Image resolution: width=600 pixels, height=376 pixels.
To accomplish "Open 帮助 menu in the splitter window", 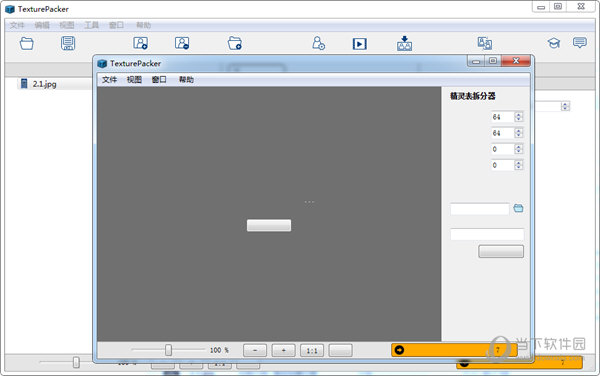I will coord(186,80).
